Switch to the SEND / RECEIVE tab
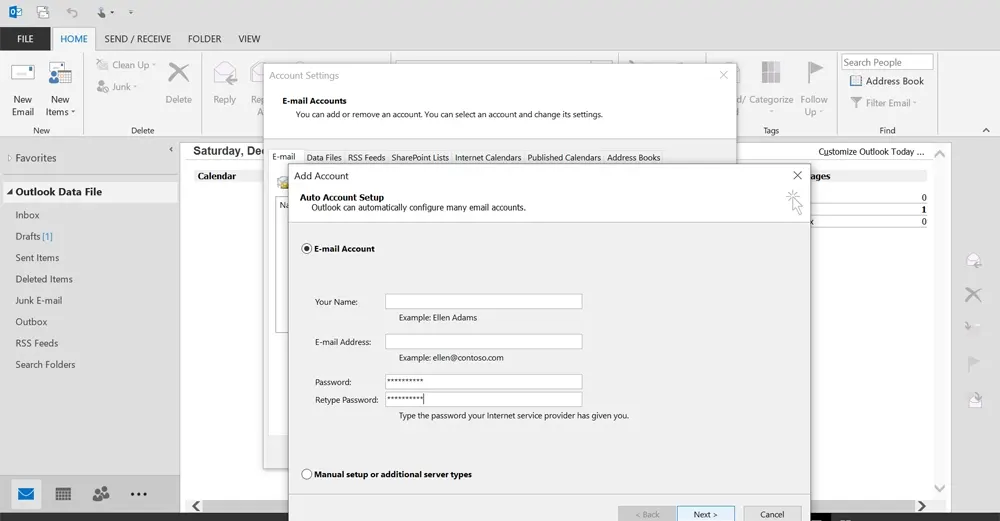 pos(138,39)
